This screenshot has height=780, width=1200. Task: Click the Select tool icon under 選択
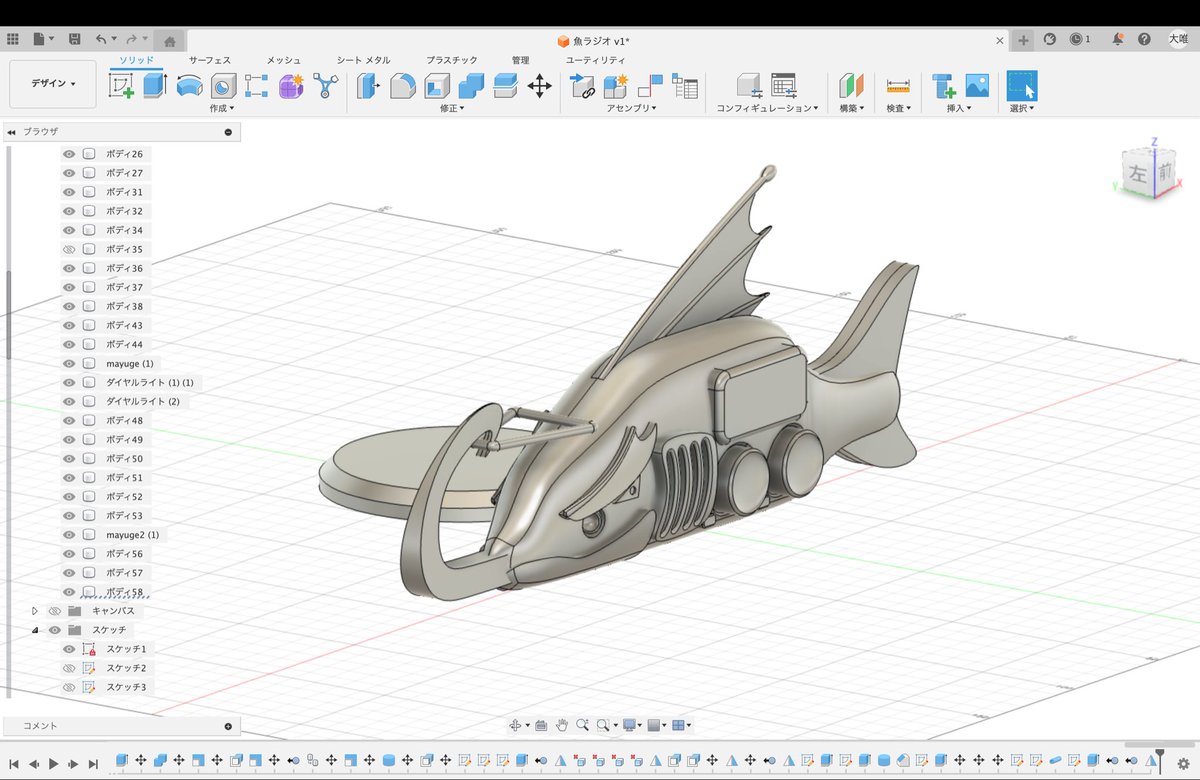click(1021, 85)
